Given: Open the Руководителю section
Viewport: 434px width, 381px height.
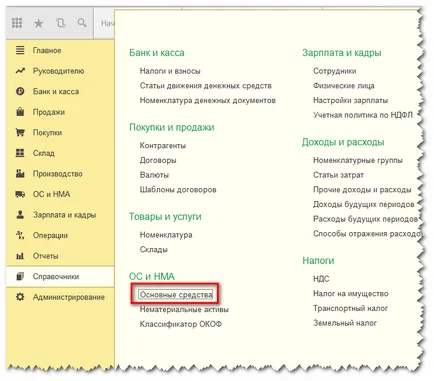Looking at the screenshot, I should coord(58,71).
